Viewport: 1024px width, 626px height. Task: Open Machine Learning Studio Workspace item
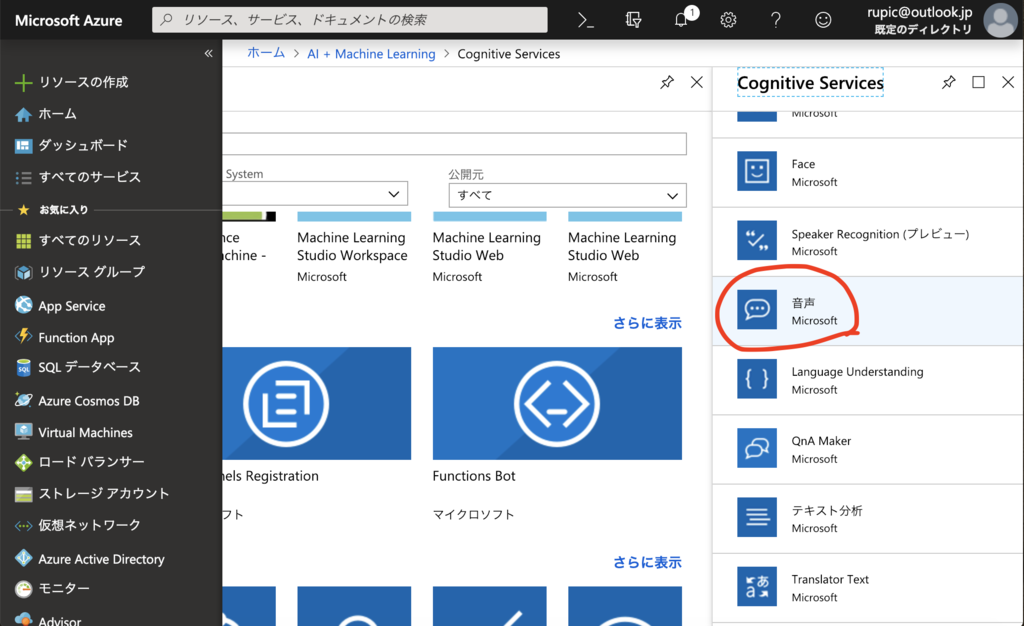[x=353, y=247]
